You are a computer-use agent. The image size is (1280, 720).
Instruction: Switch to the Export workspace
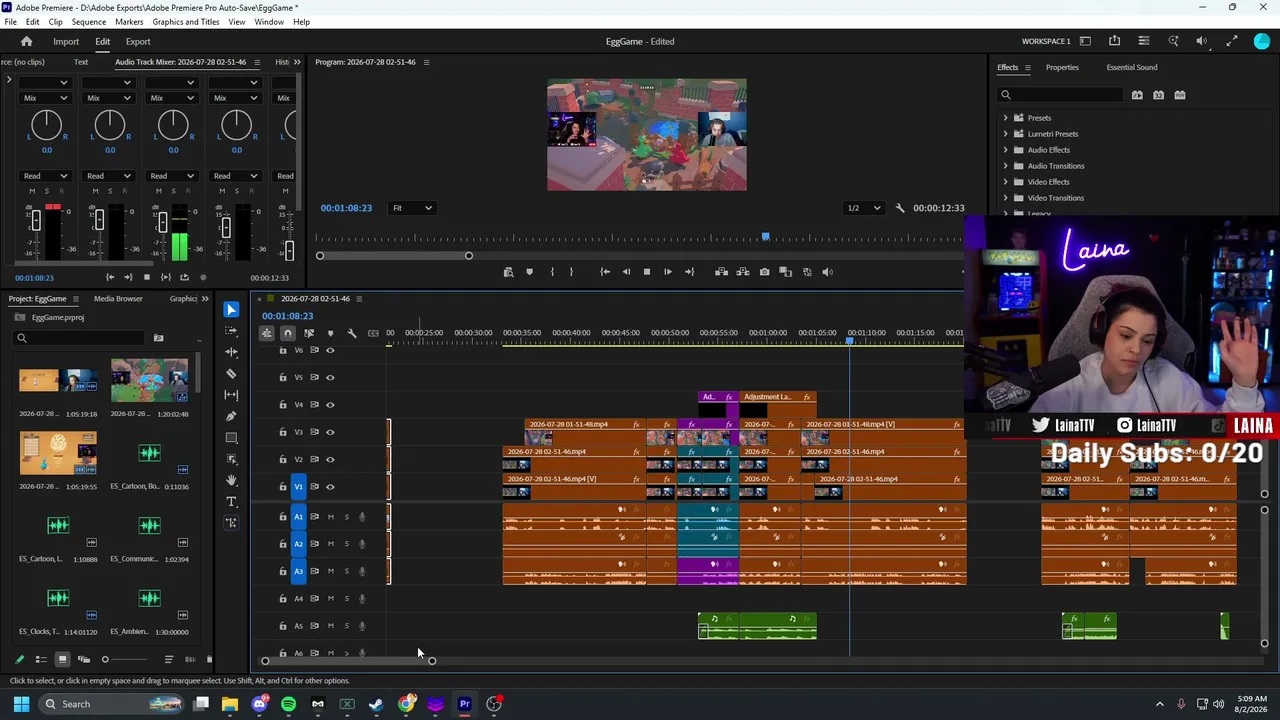point(138,42)
